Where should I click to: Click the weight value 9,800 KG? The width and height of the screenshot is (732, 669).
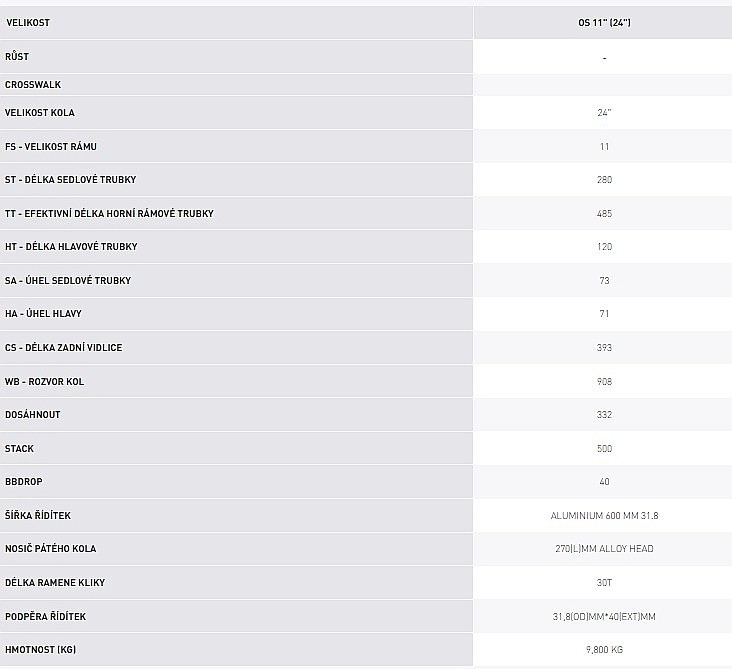point(604,649)
